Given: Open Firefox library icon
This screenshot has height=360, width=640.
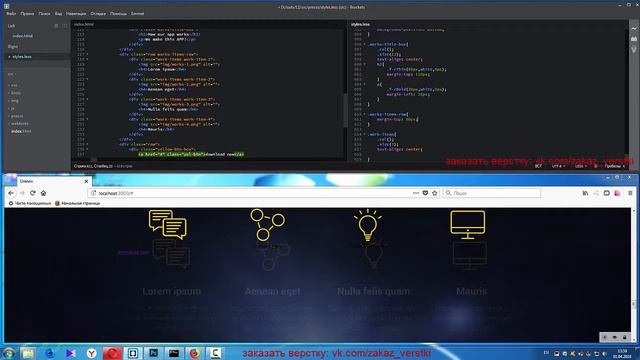Looking at the screenshot, I should point(585,193).
